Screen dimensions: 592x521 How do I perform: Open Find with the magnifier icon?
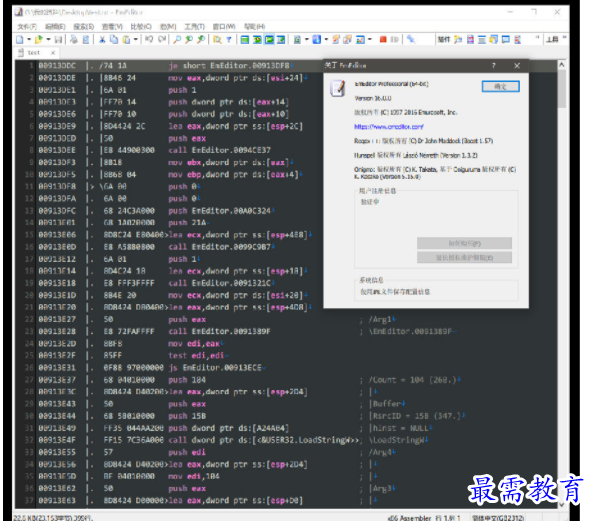point(177,39)
